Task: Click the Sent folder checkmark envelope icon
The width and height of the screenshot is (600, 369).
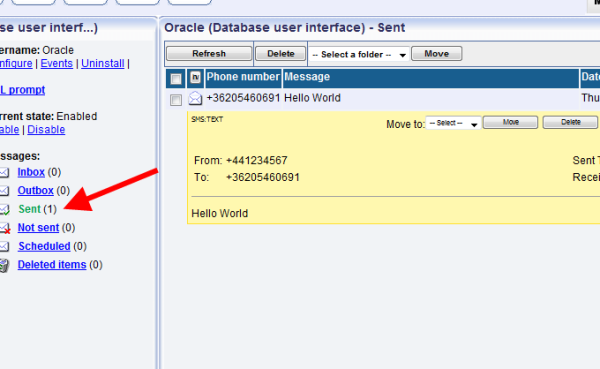Action: pyautogui.click(x=5, y=209)
